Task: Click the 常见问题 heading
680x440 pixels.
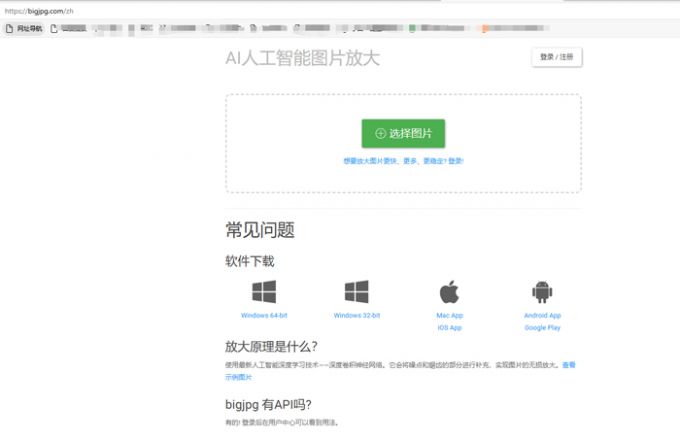Action: click(260, 230)
